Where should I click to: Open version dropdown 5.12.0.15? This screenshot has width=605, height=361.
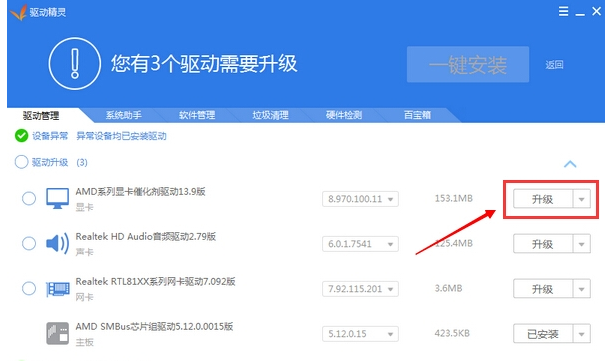click(360, 334)
